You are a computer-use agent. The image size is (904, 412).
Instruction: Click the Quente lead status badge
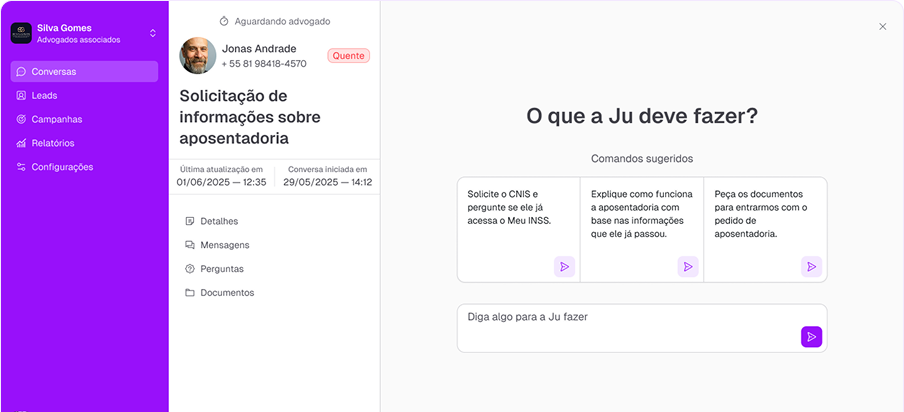tap(349, 56)
